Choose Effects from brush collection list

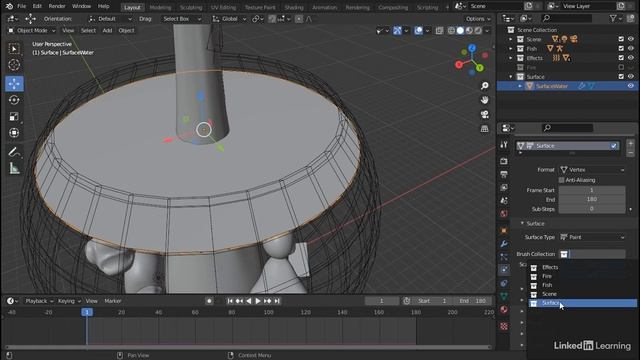[x=582, y=267]
